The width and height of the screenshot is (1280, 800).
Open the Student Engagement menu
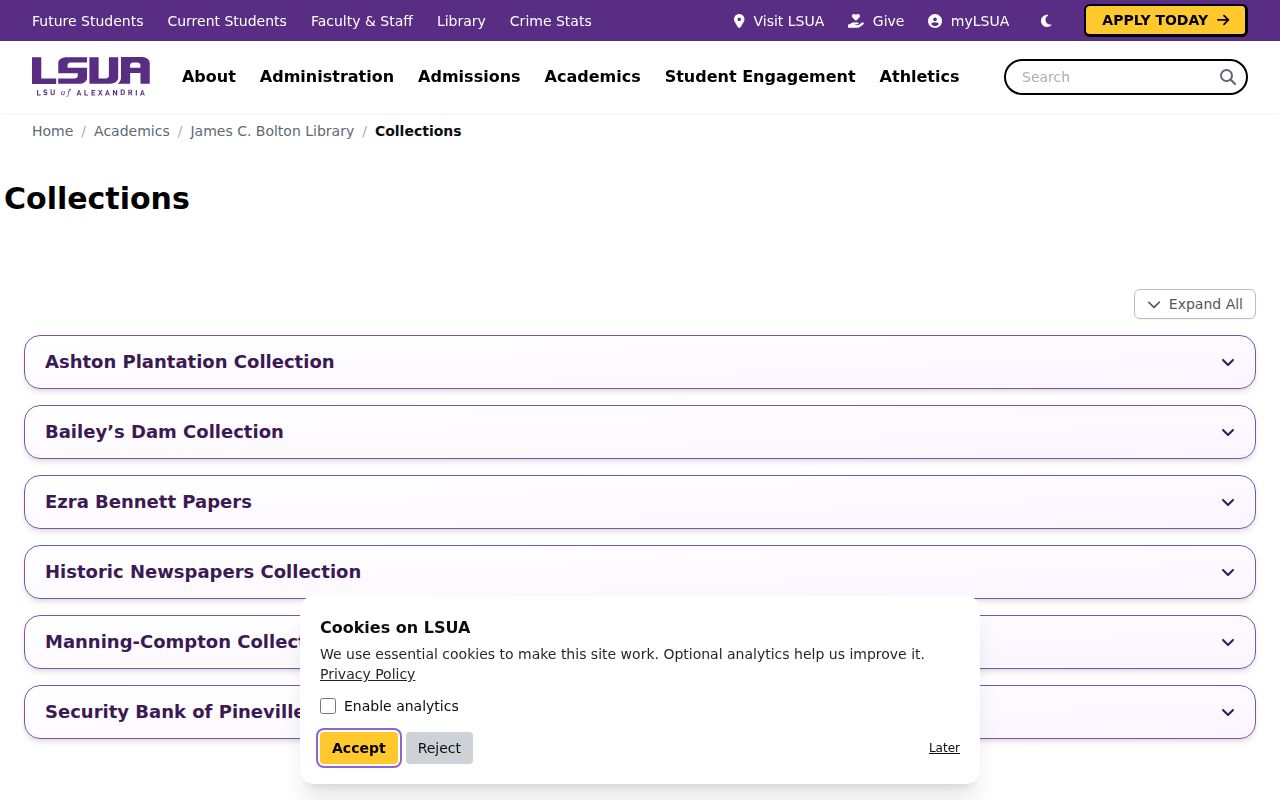click(760, 77)
